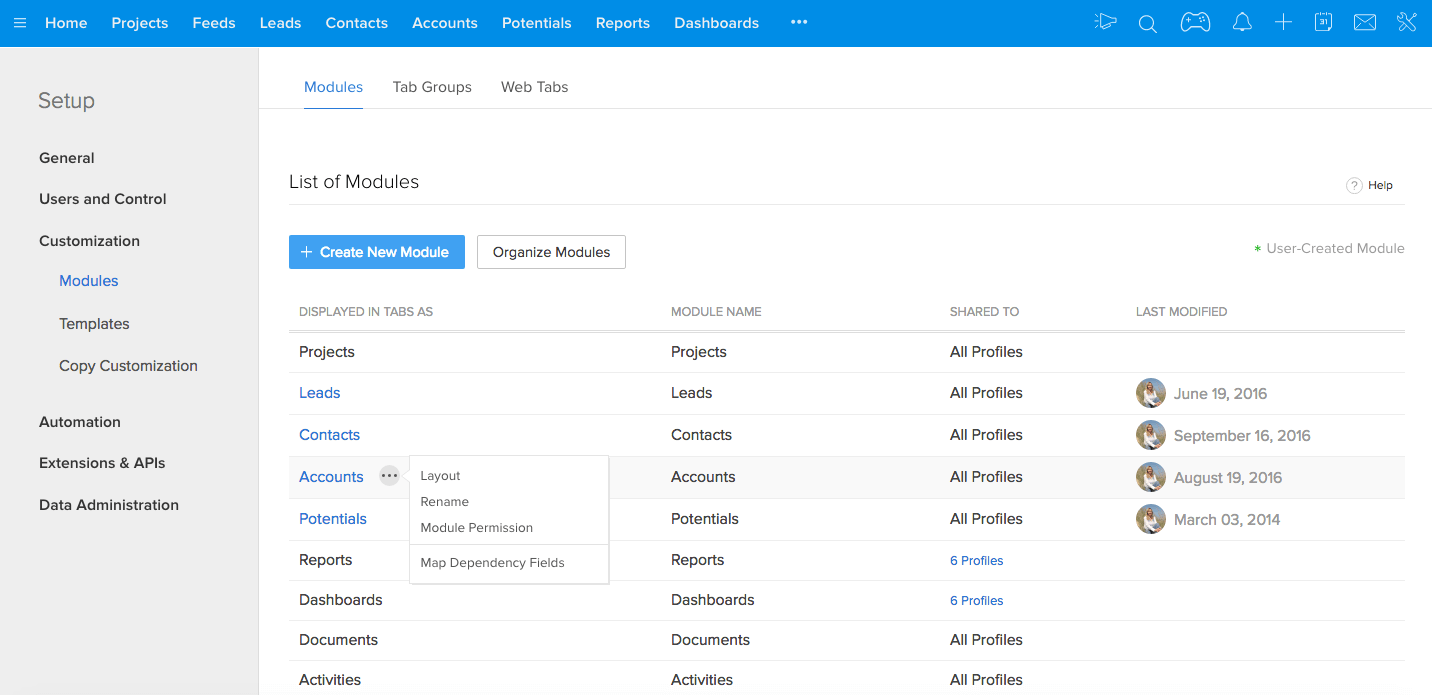
Task: Click the plus quick-create icon in top bar
Action: pos(1283,22)
